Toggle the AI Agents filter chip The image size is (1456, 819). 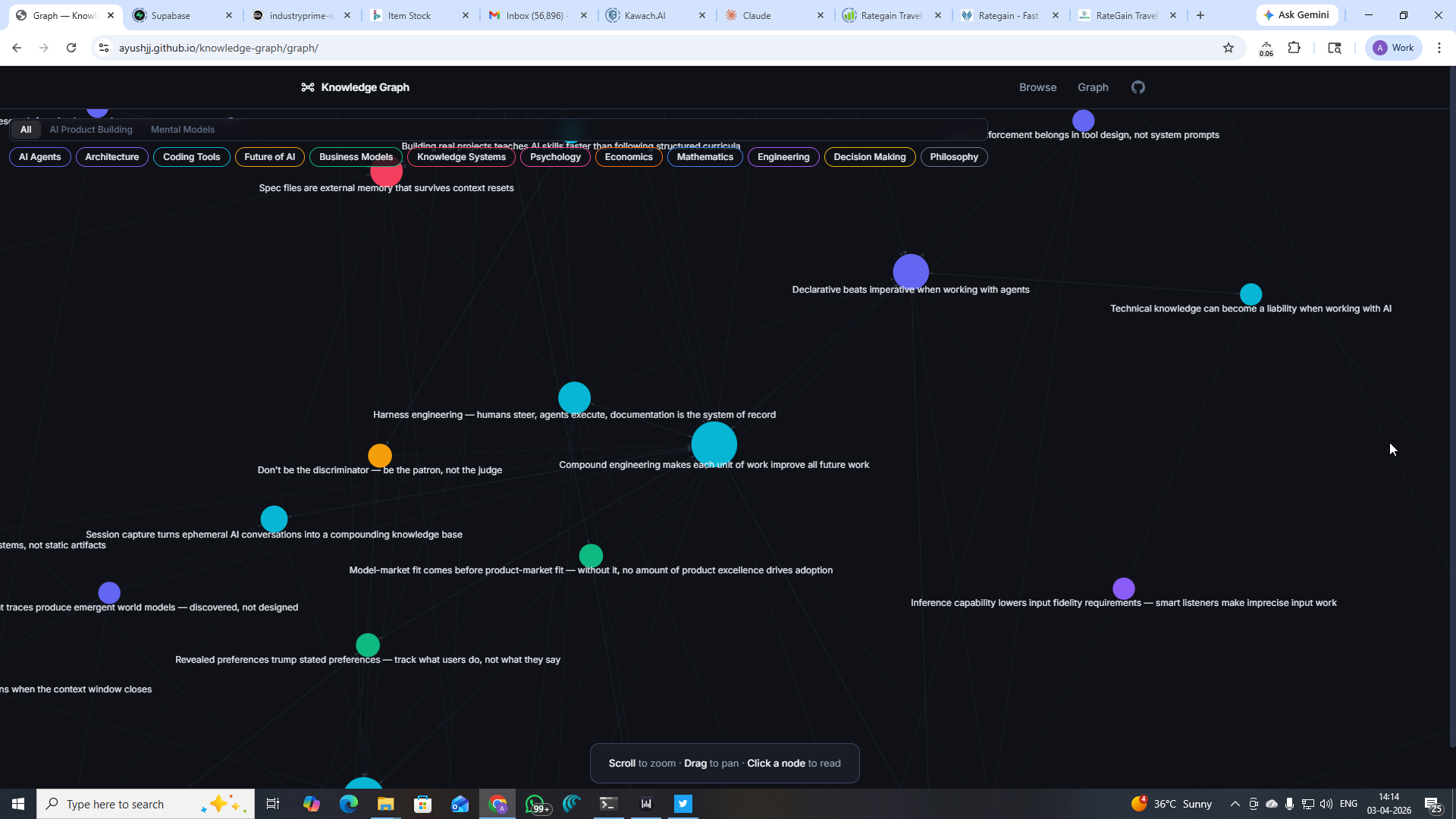39,157
